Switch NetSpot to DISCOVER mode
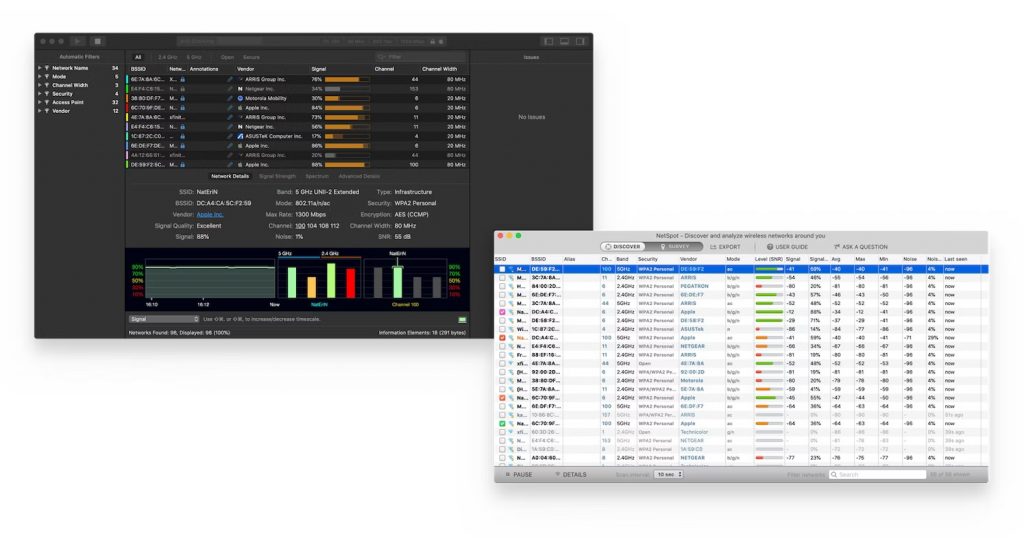This screenshot has height=538, width=1024. coord(623,247)
